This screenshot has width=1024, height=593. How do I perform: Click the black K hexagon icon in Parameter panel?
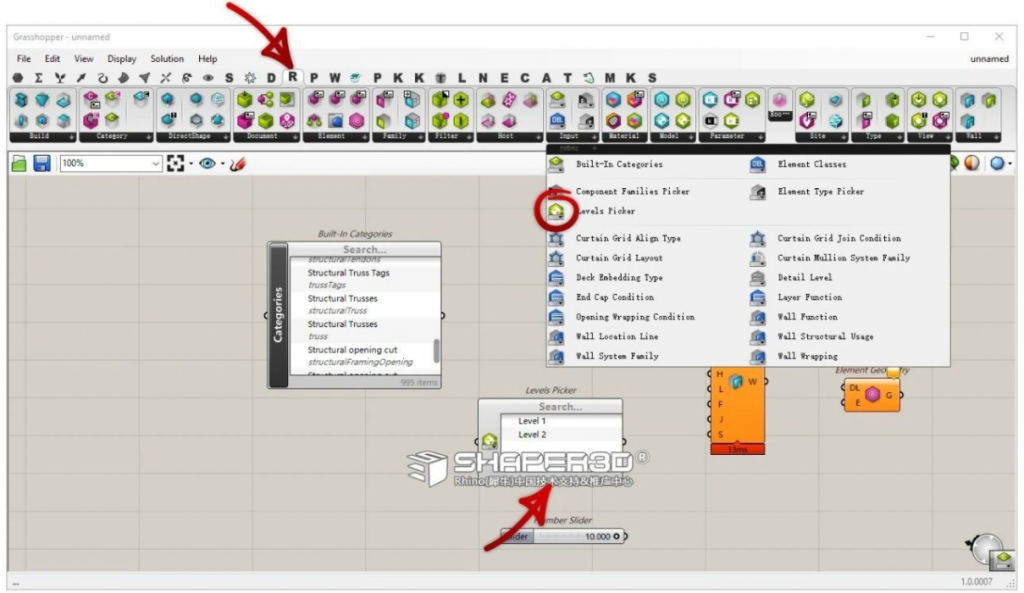click(x=711, y=120)
